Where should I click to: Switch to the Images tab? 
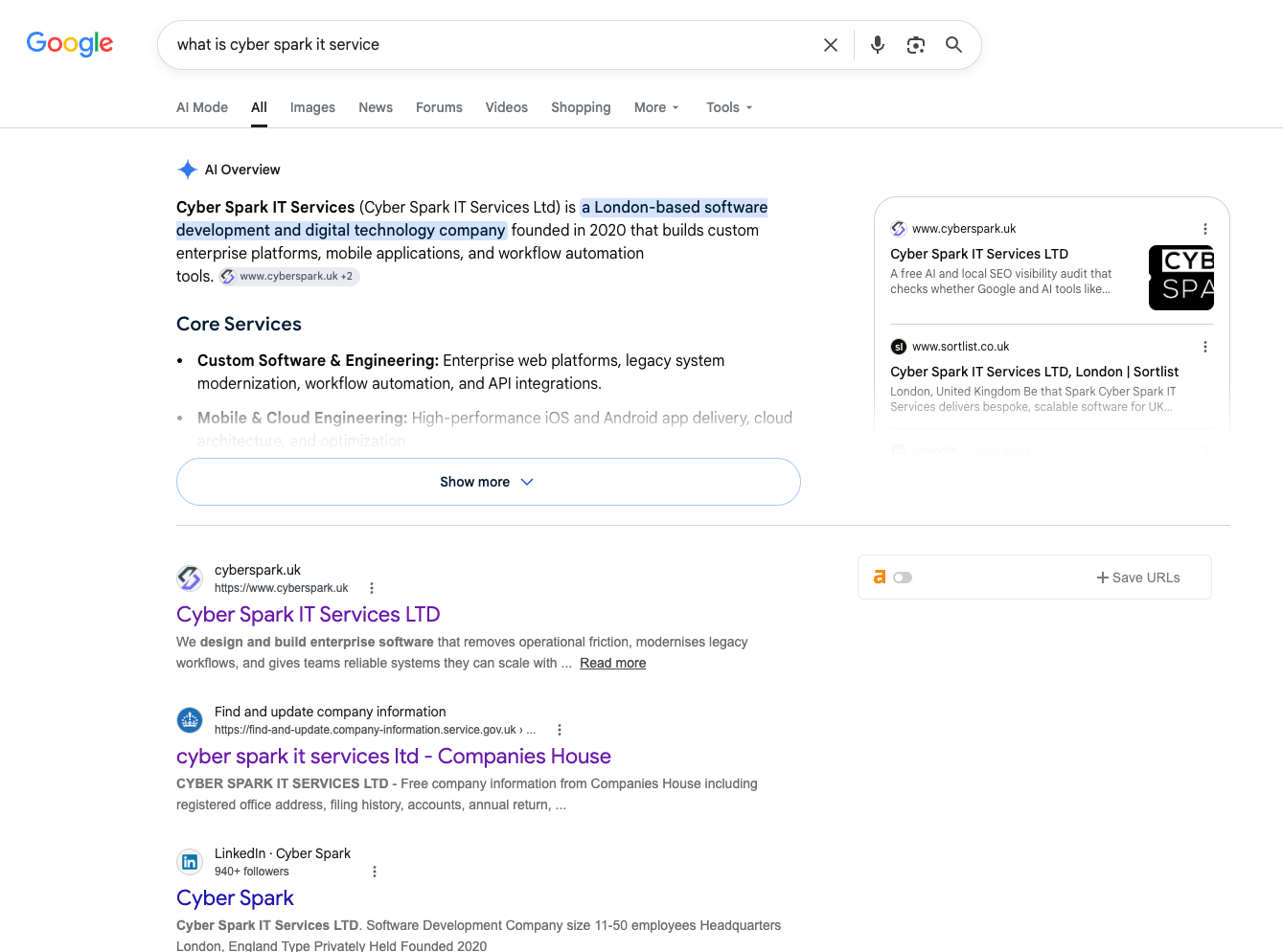click(312, 107)
